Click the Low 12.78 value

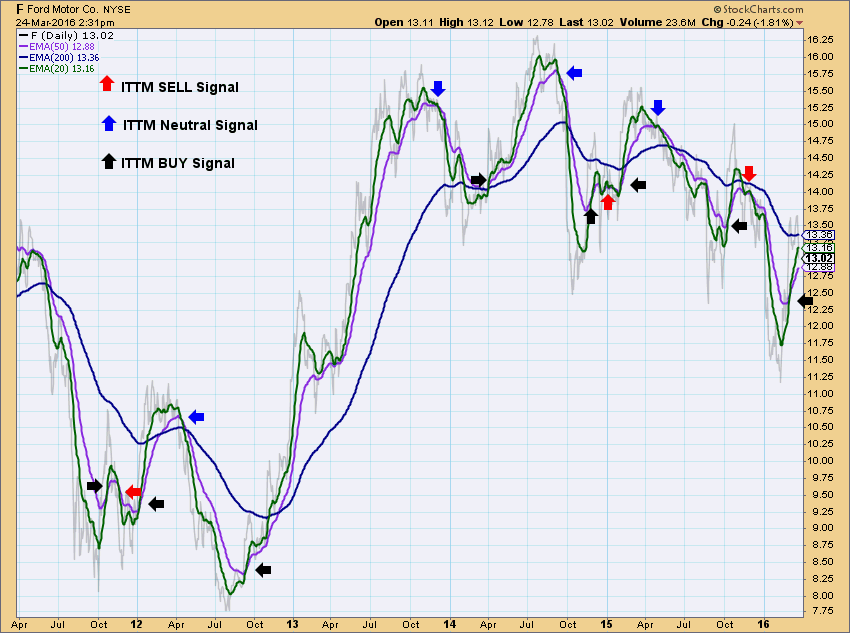pos(526,22)
